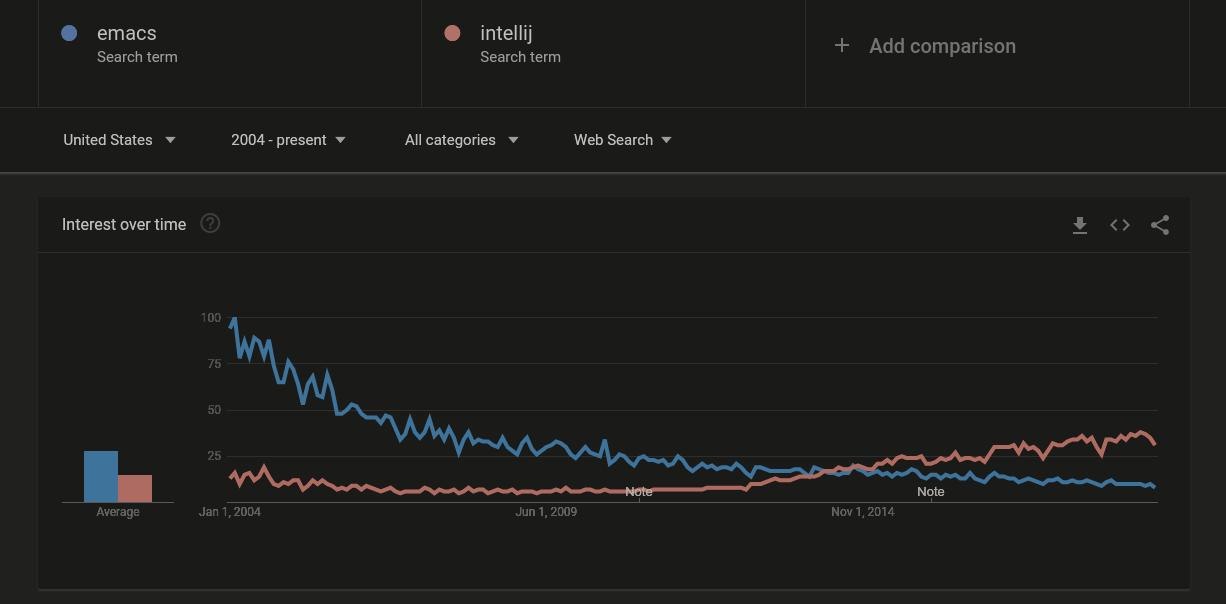Viewport: 1226px width, 604px height.
Task: Click the Nov 1, 2014 axis label
Action: 862,512
